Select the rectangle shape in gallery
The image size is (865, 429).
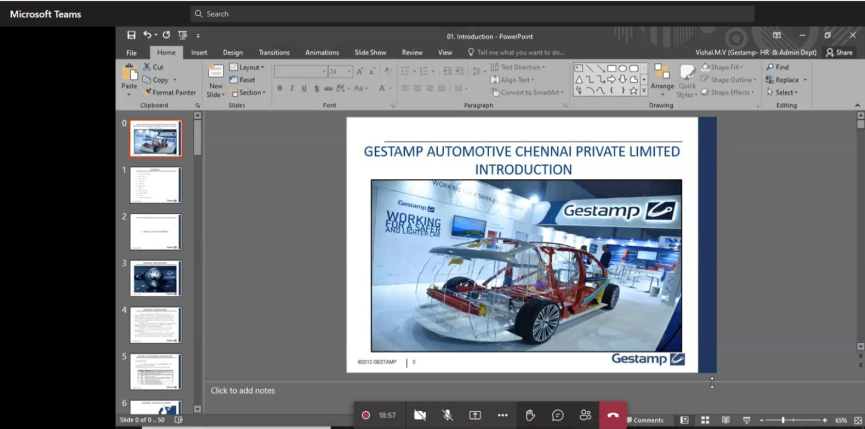[x=612, y=68]
